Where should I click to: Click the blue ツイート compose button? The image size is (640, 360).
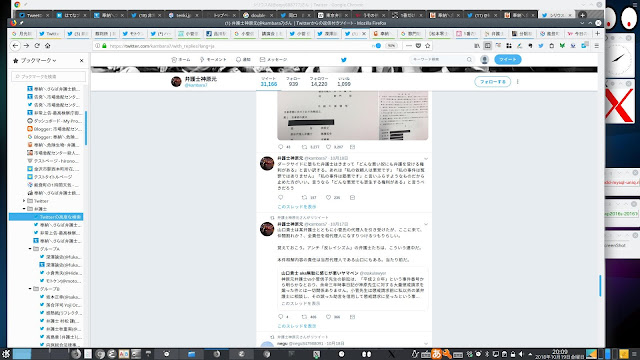tap(507, 60)
